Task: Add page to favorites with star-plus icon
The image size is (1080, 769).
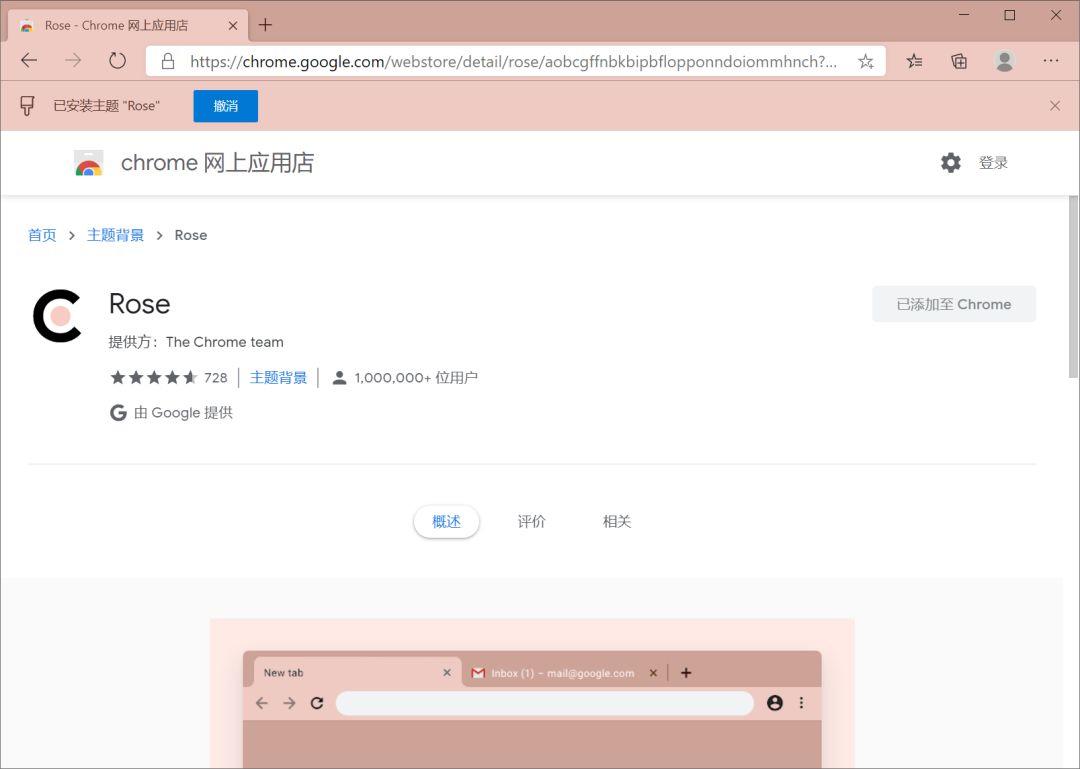Action: tap(866, 61)
